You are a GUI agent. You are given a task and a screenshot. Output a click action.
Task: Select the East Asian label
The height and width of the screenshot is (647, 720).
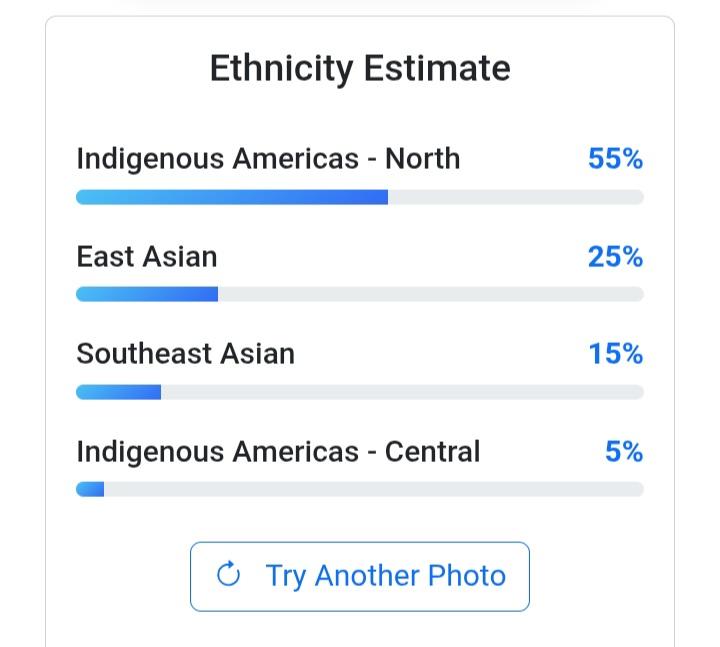[147, 257]
